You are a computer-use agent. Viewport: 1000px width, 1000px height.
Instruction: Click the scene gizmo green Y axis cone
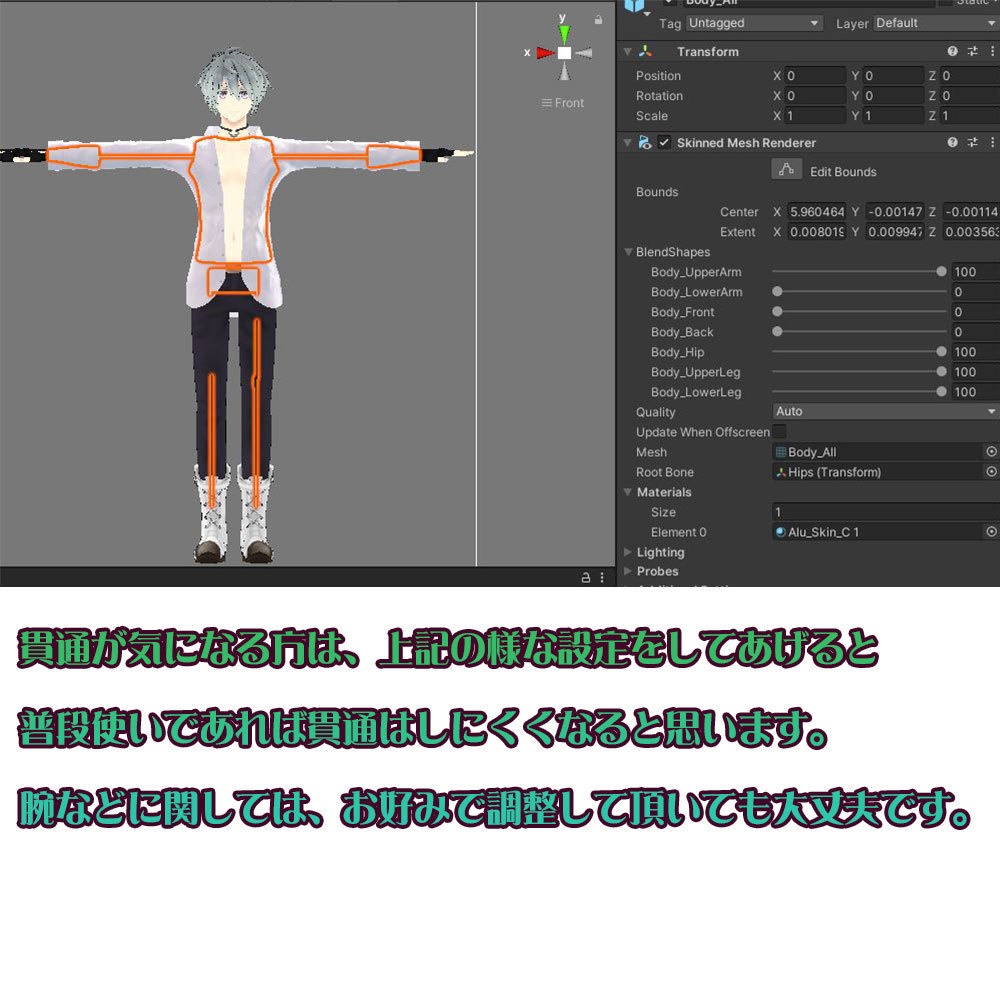(564, 34)
